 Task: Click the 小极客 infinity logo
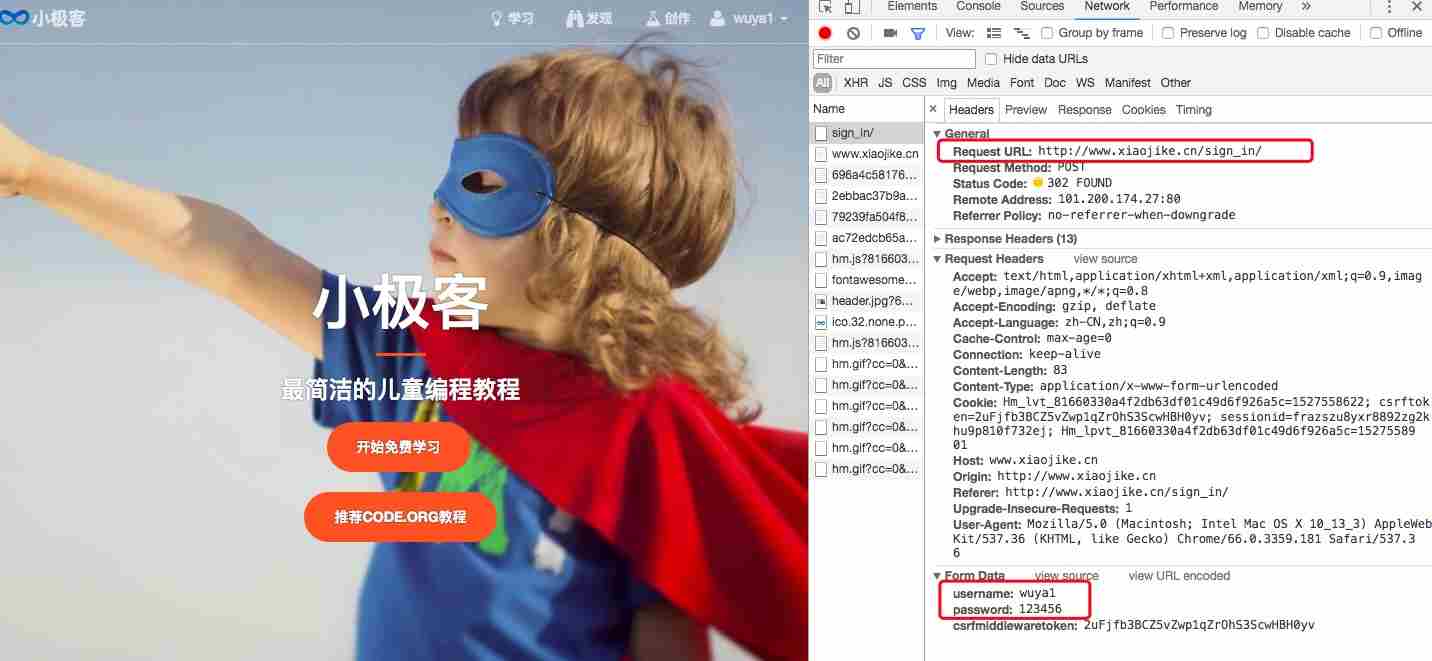(43, 18)
